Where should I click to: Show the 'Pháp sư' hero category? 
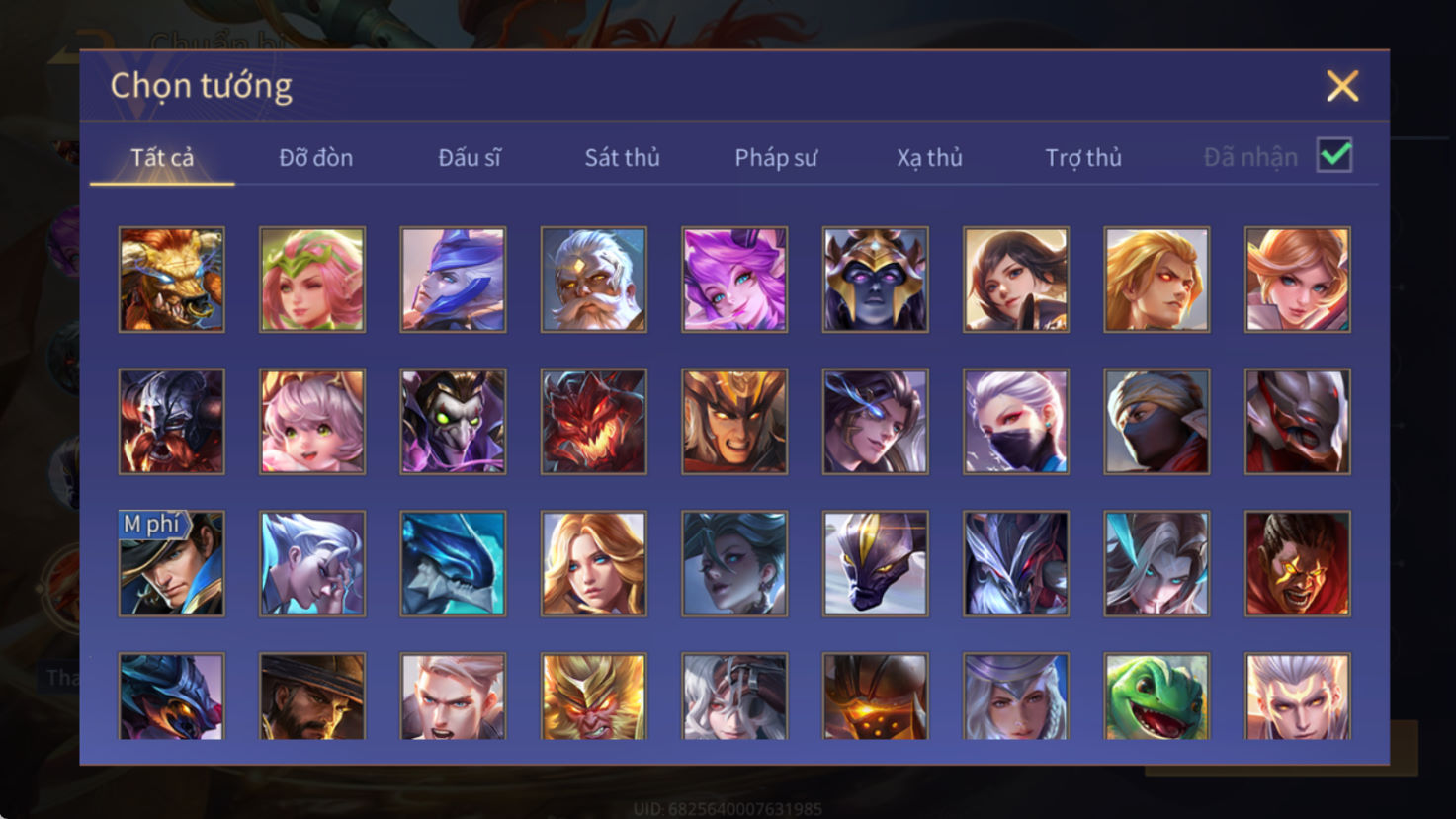pyautogui.click(x=776, y=158)
